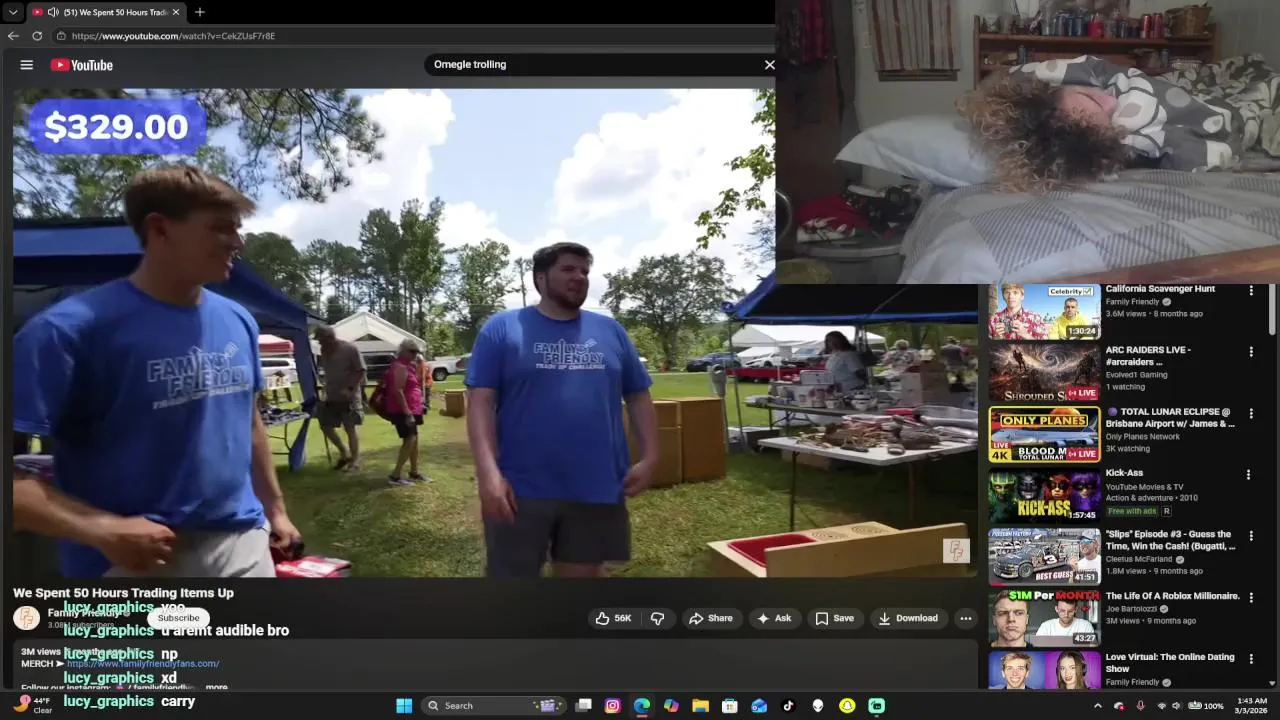The height and width of the screenshot is (720, 1280).
Task: Open 'Life Of A Roblox Millionaire' thumbnail
Action: [1044, 619]
